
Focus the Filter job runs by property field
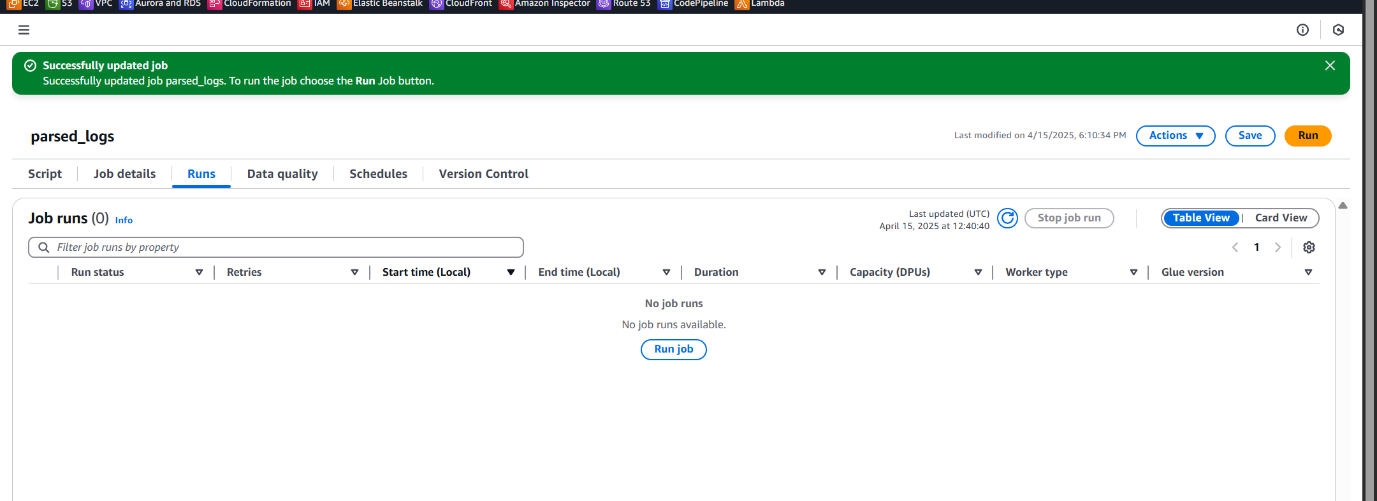276,247
